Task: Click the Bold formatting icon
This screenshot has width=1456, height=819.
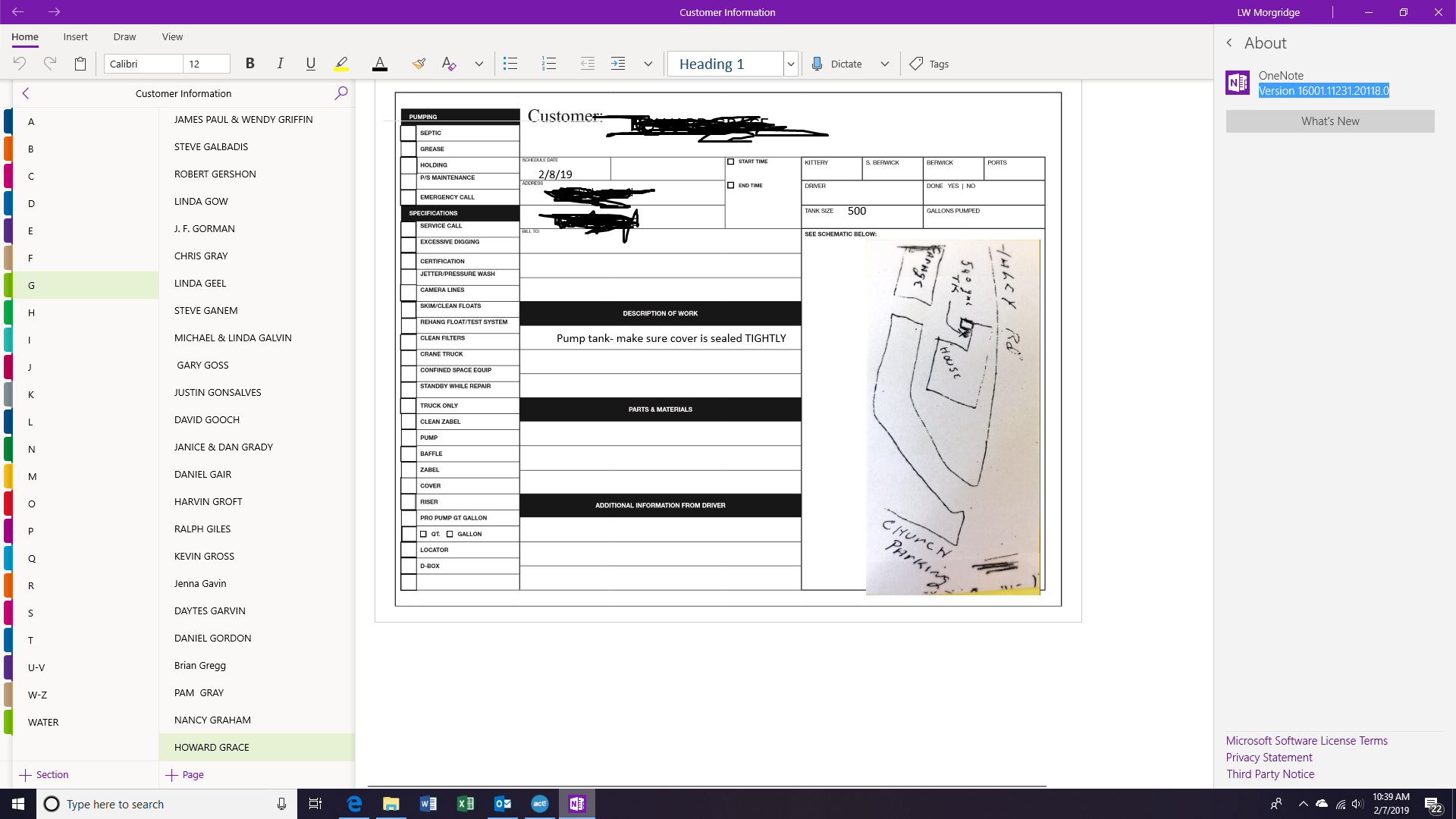Action: (x=251, y=64)
